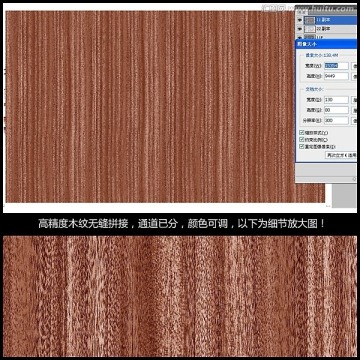The image size is (360, 360).
Task: Hide the 11 副本 layer with its eye icon
Action: coord(299,20)
